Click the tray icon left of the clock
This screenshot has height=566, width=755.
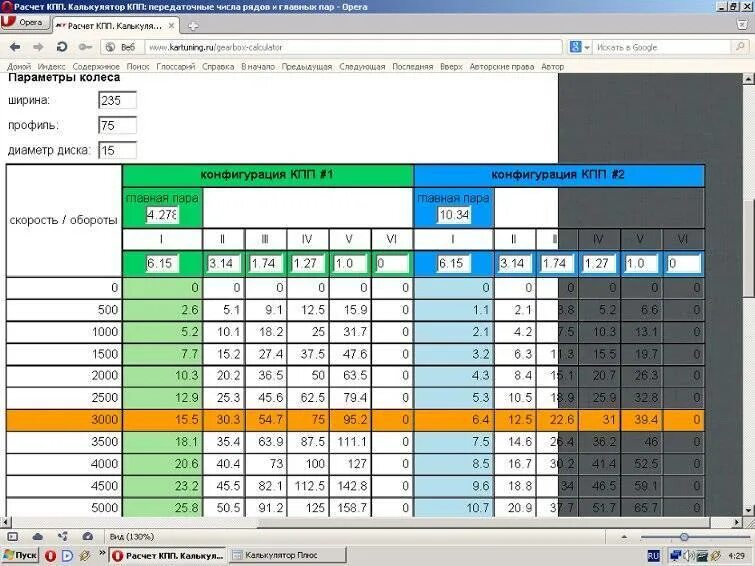[716, 556]
